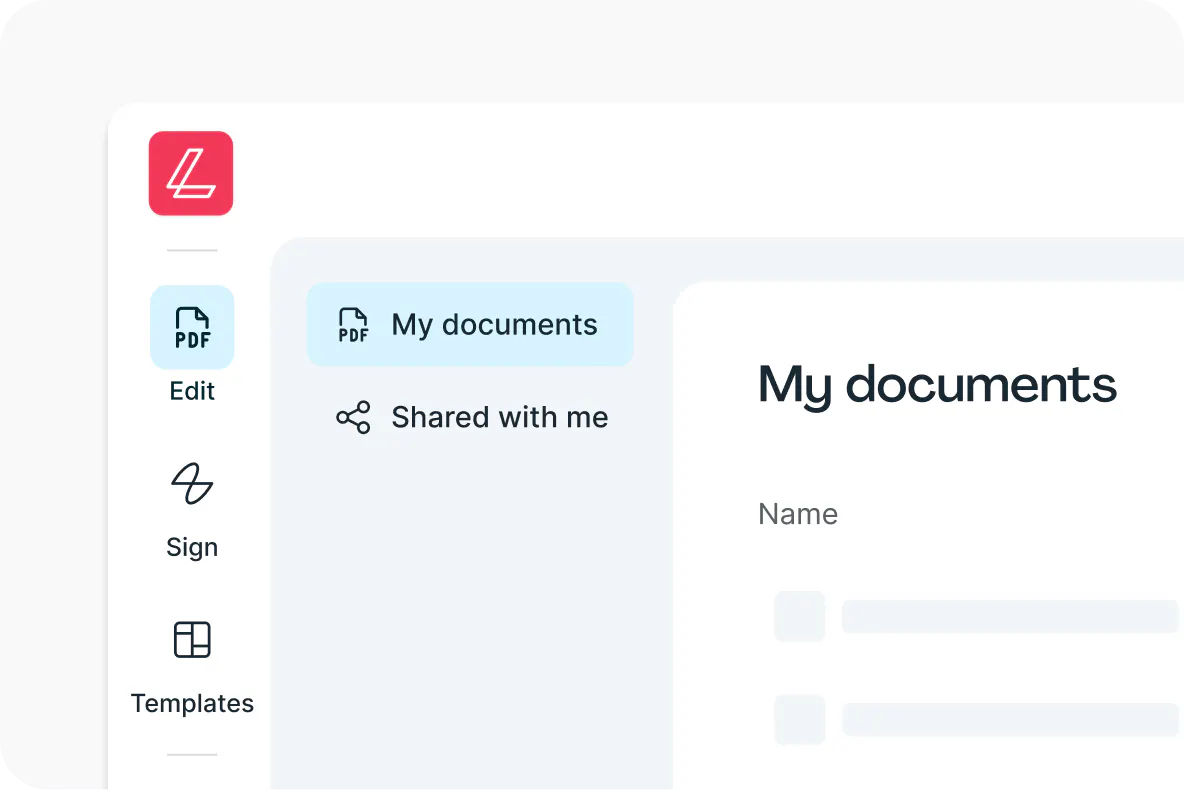The width and height of the screenshot is (1184, 790).
Task: Click the large My documents page heading
Action: click(x=937, y=385)
